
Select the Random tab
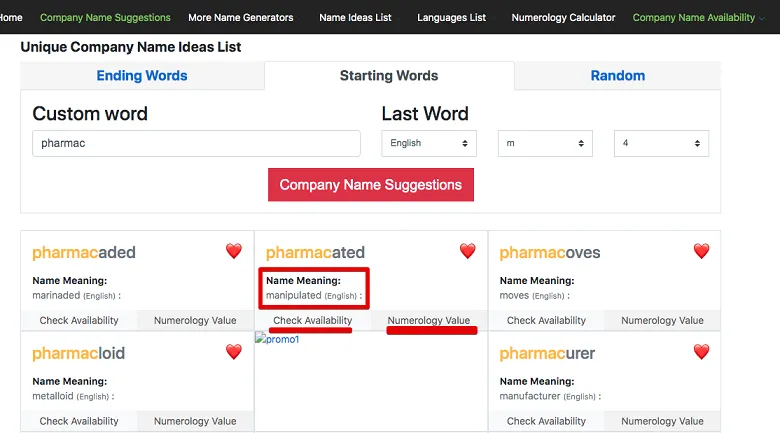click(x=617, y=76)
